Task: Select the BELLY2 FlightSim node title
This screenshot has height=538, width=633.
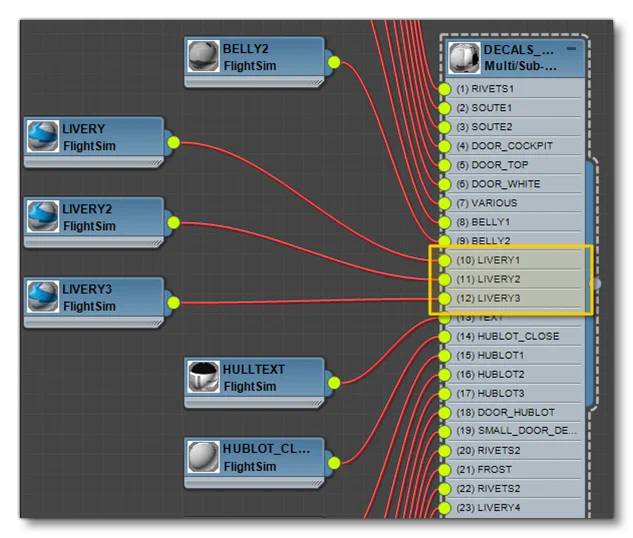Action: tap(250, 57)
